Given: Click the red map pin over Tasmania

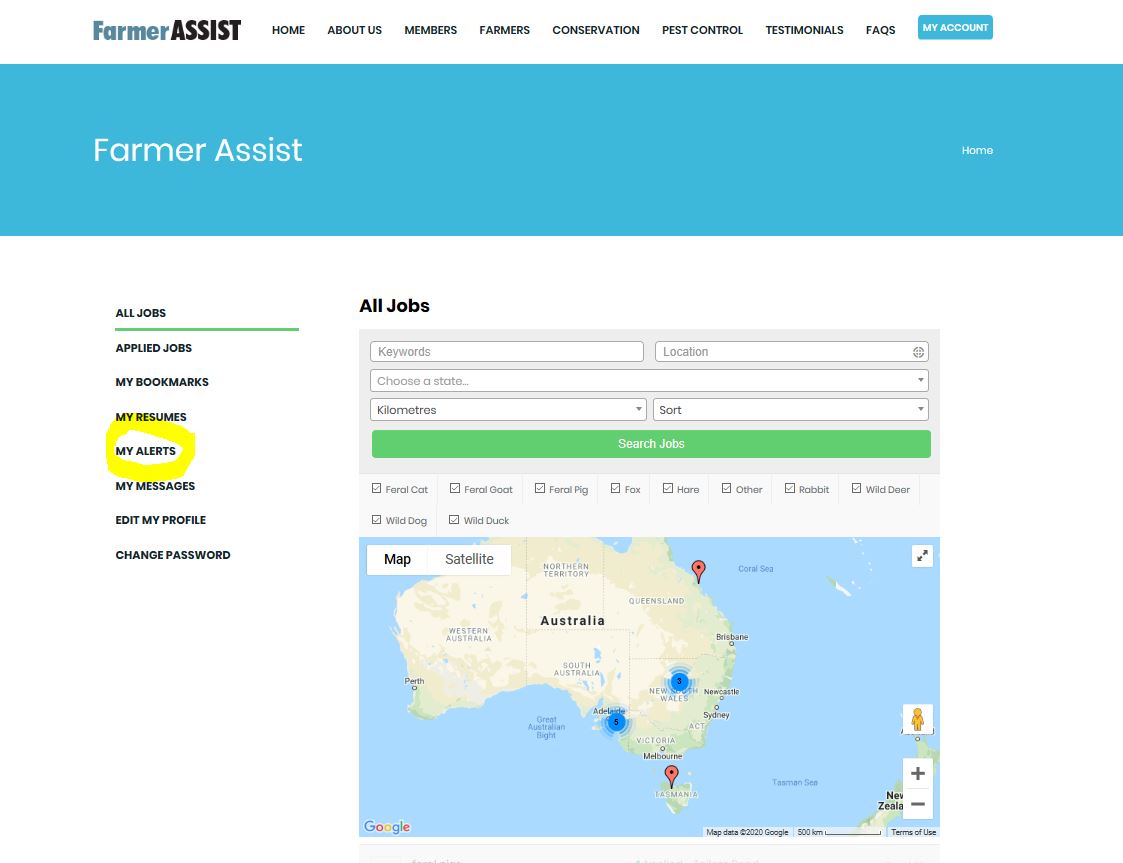Looking at the screenshot, I should pyautogui.click(x=671, y=776).
